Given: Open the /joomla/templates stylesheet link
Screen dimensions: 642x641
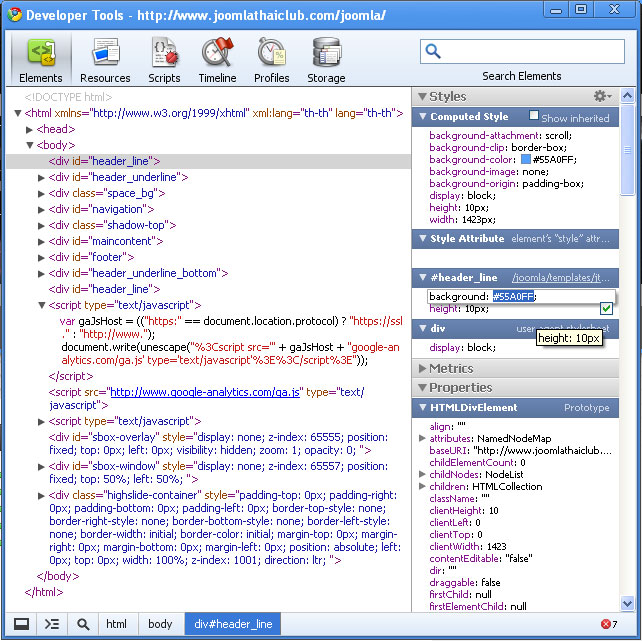Looking at the screenshot, I should click(x=560, y=278).
